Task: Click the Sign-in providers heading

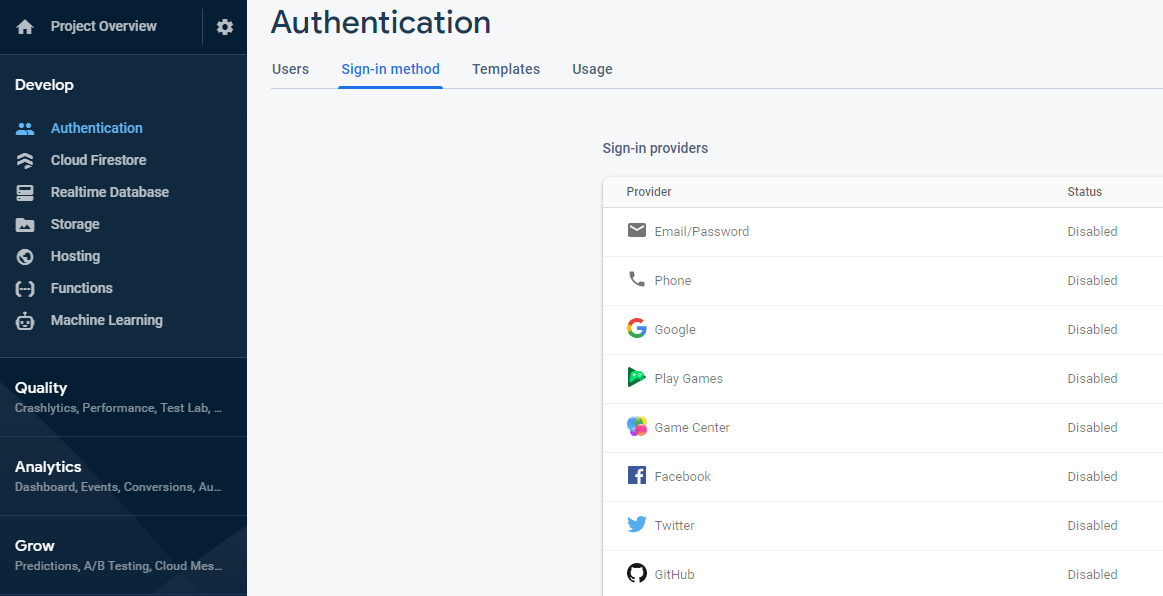Action: [655, 148]
